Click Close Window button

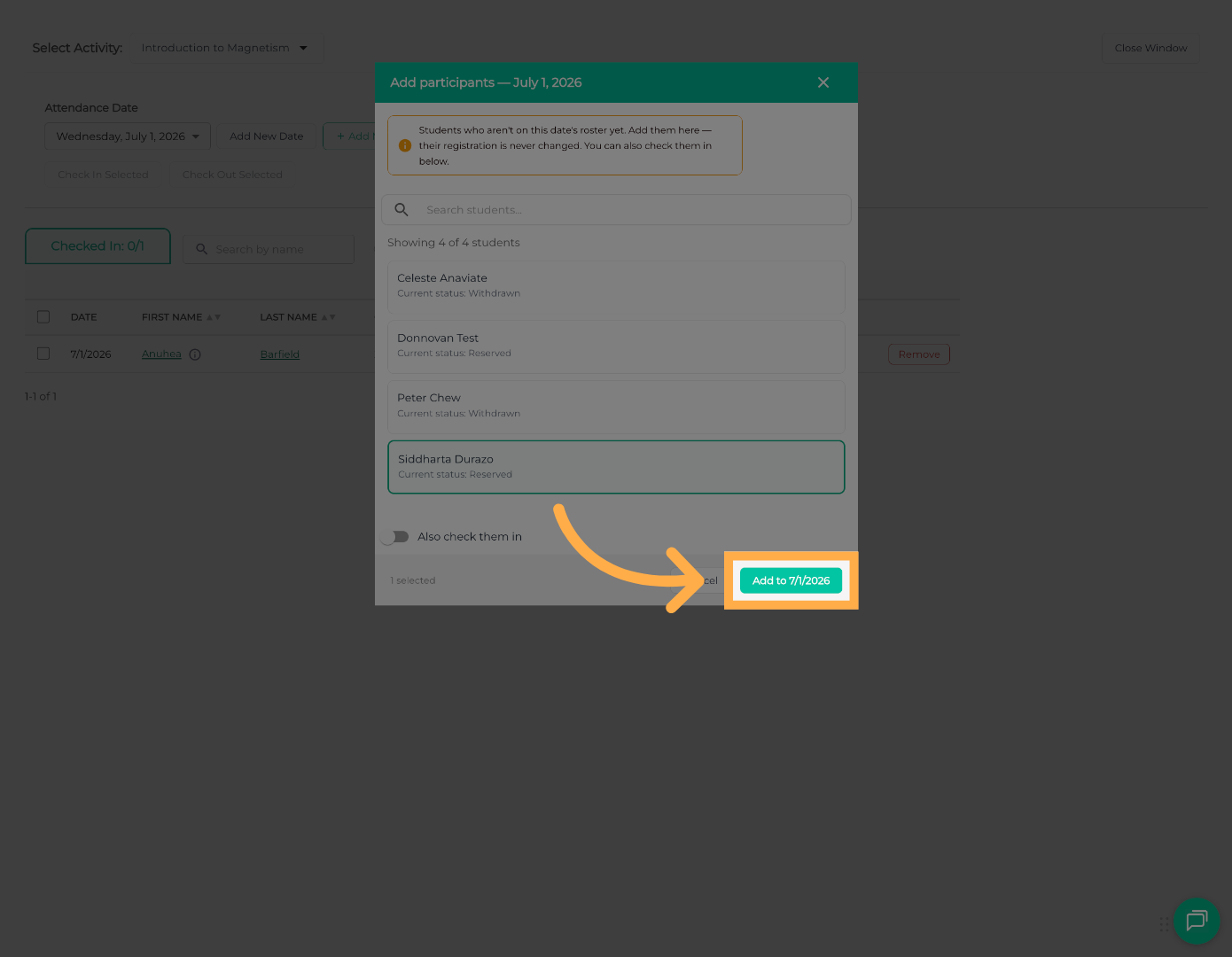tap(1150, 48)
